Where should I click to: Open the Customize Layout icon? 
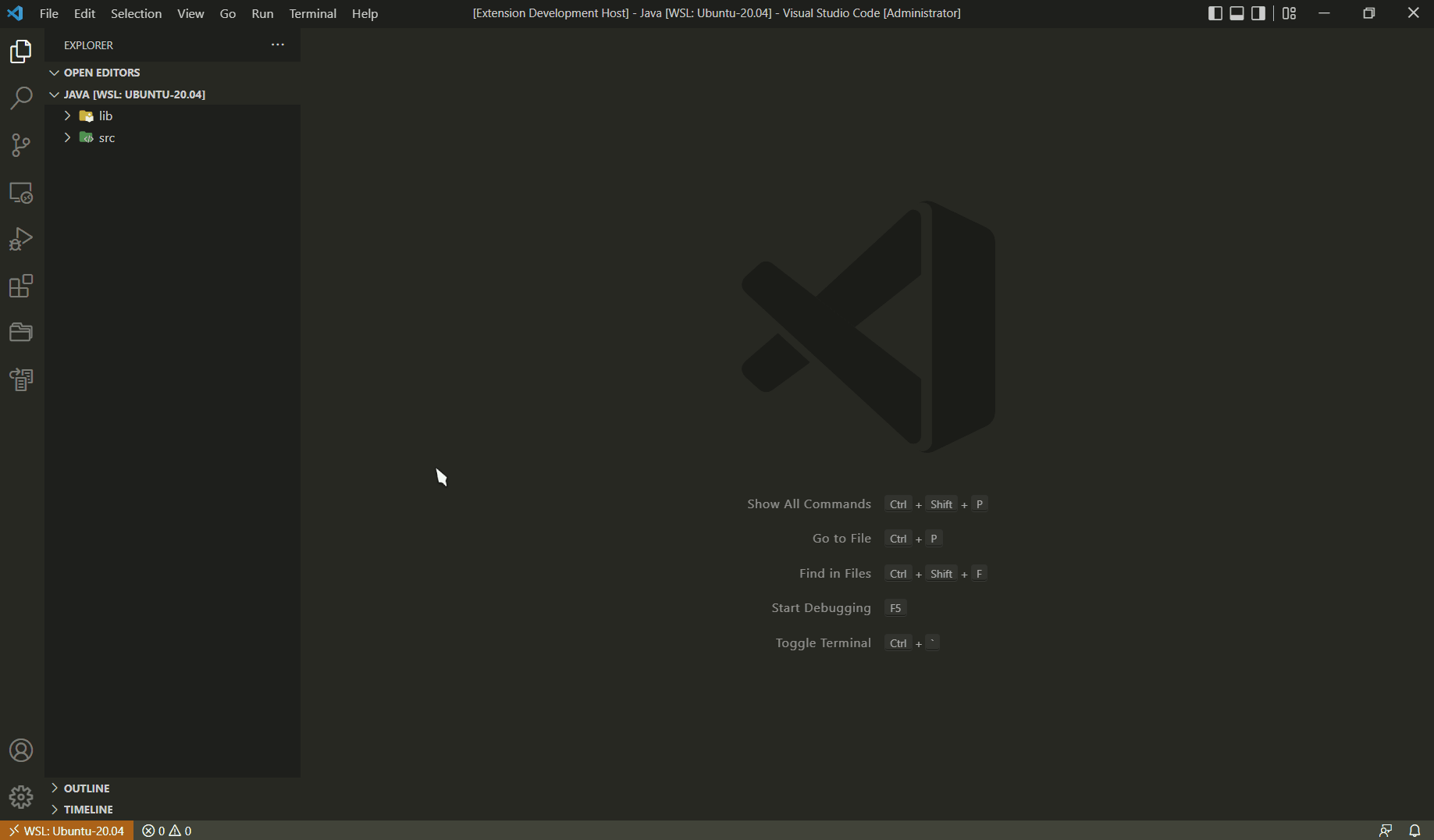pos(1290,13)
